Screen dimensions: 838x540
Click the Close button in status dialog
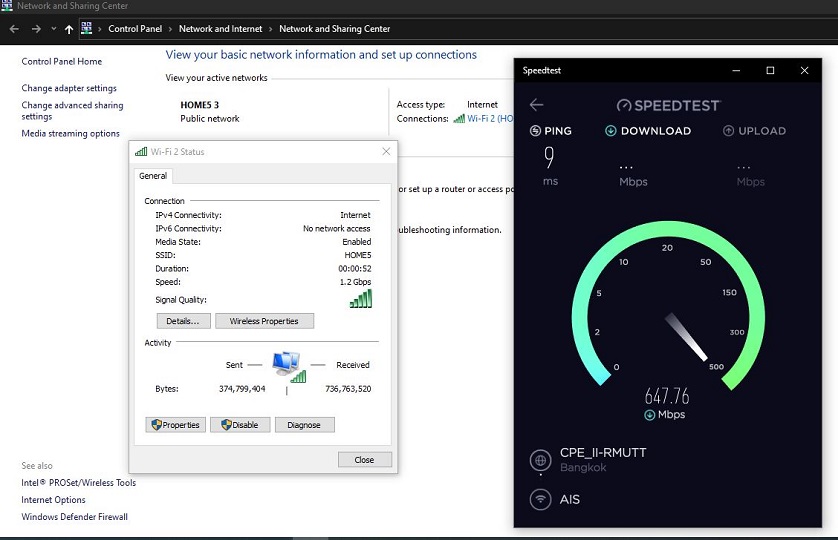click(x=364, y=460)
